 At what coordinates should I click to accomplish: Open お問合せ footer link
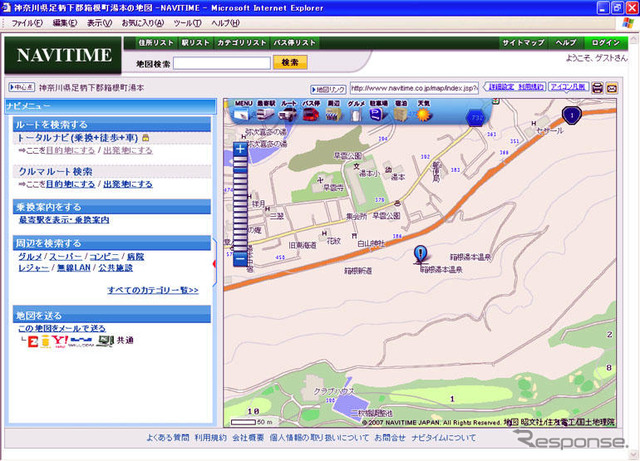tap(390, 438)
